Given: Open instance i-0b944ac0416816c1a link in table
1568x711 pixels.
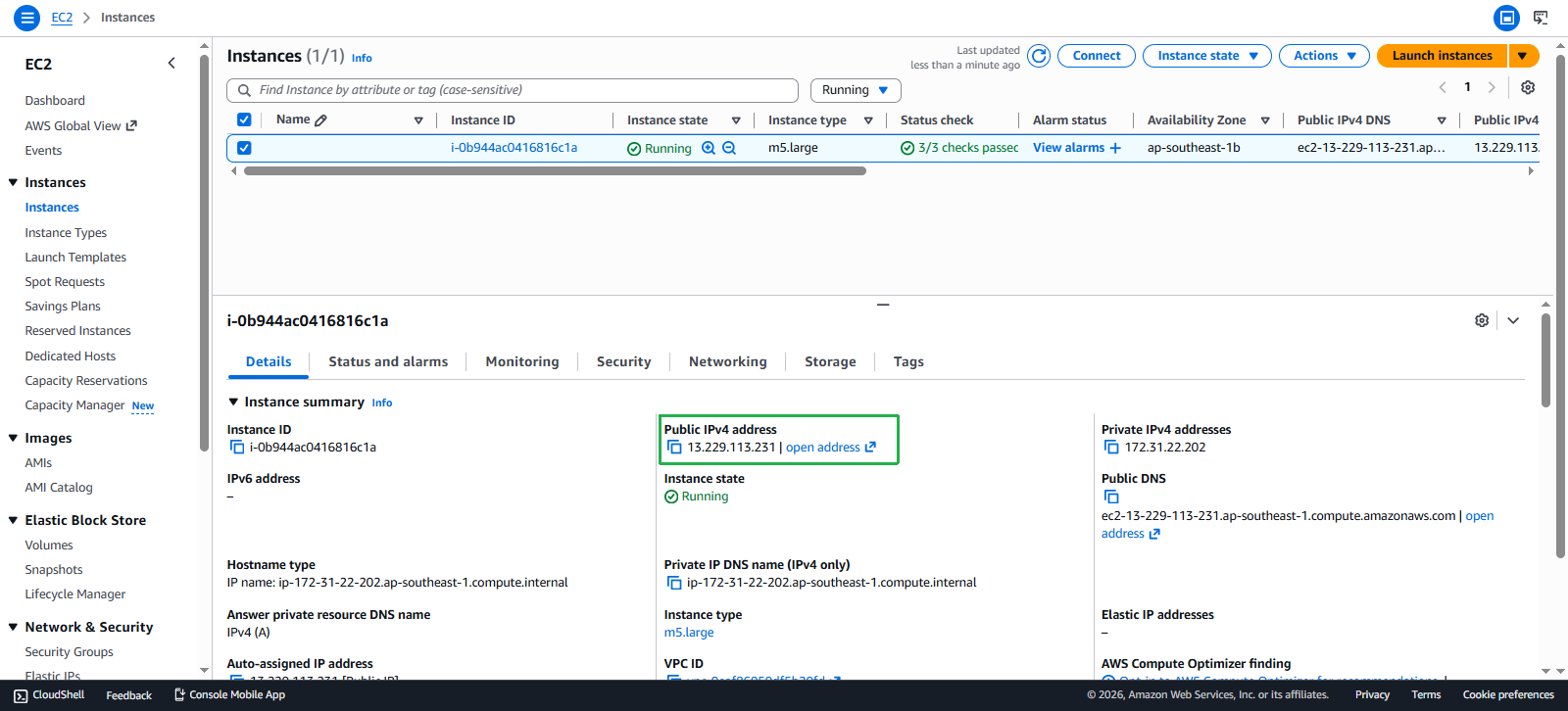Looking at the screenshot, I should tap(514, 148).
